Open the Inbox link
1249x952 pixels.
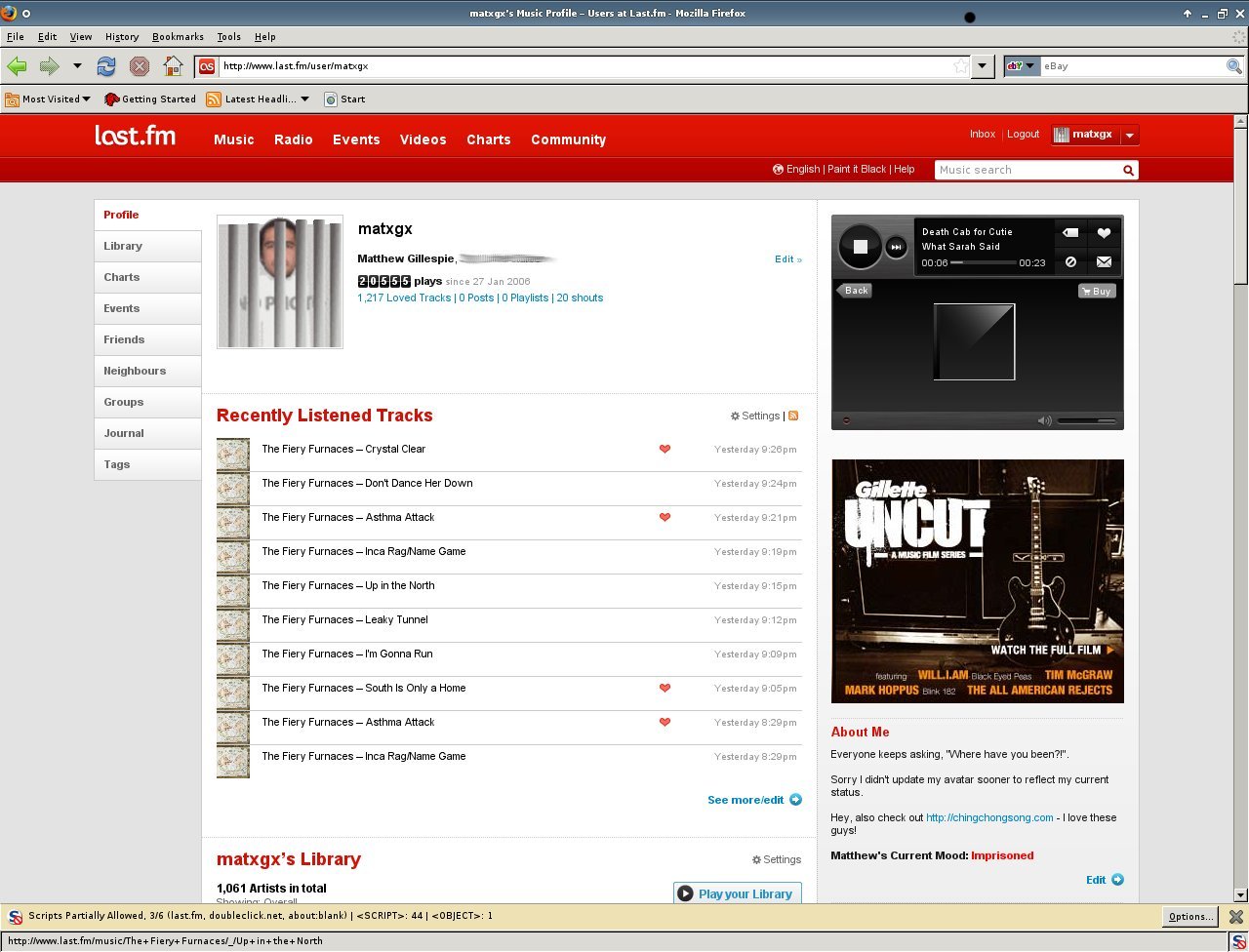(983, 134)
